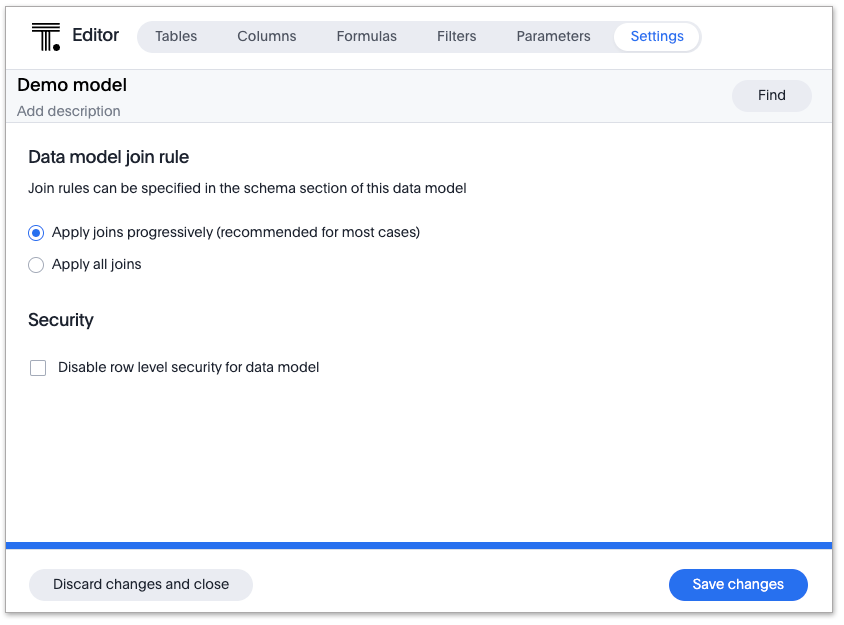Select Apply joins progressively radio button

pyautogui.click(x=36, y=233)
